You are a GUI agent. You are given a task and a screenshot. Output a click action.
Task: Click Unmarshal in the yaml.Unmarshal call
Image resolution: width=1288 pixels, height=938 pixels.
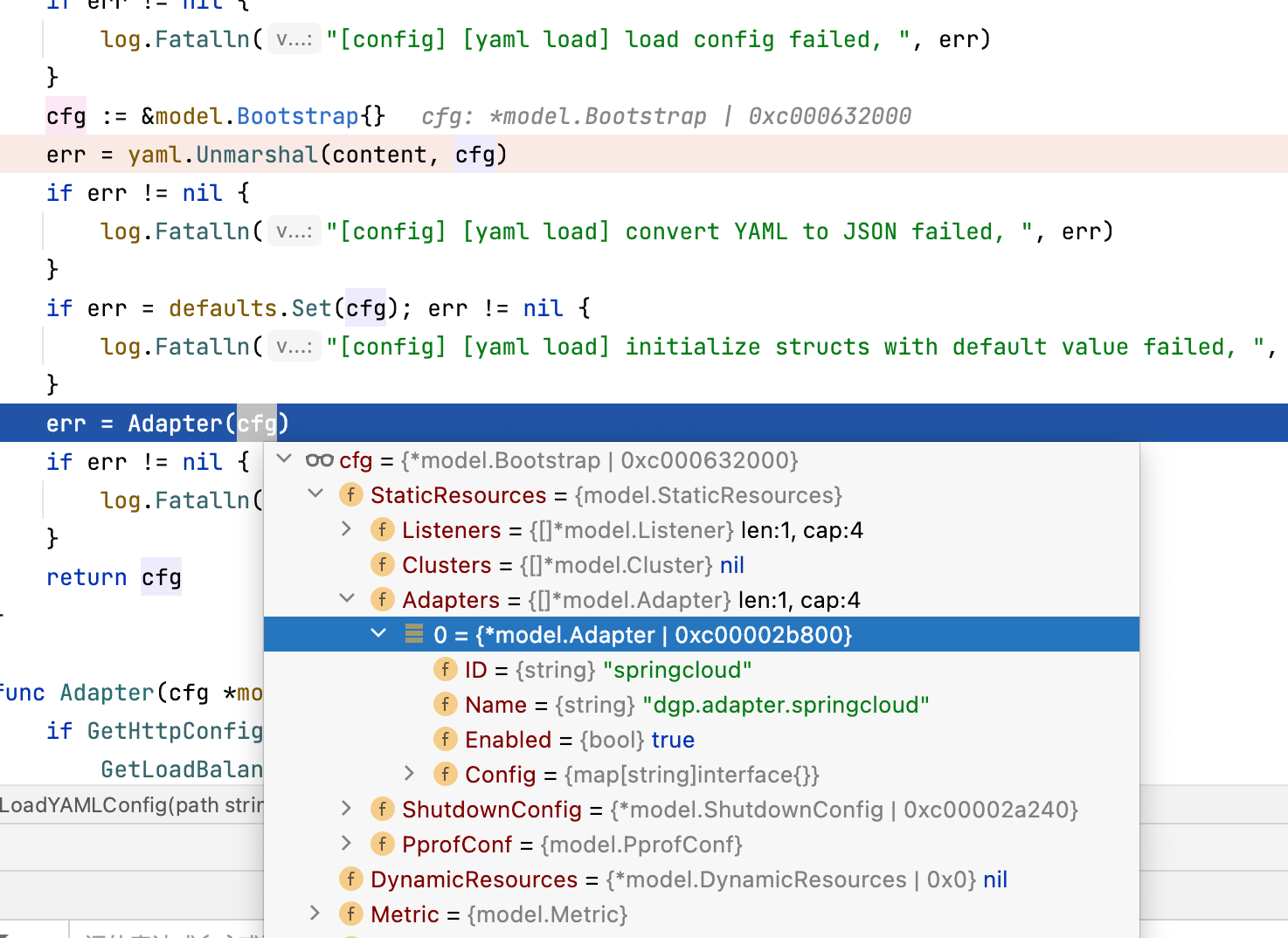(257, 155)
